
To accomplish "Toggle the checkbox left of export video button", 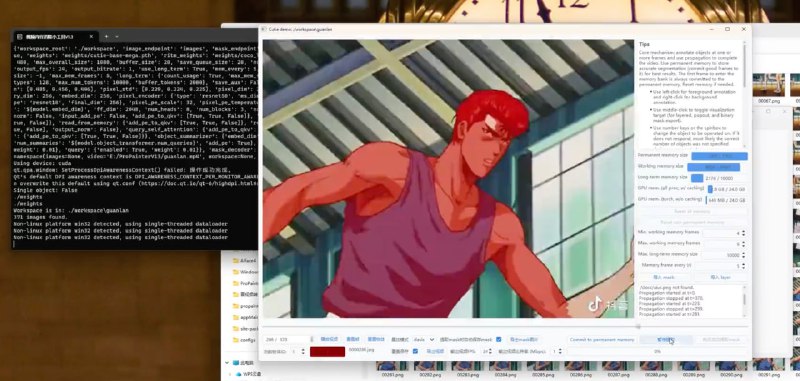I will point(415,351).
